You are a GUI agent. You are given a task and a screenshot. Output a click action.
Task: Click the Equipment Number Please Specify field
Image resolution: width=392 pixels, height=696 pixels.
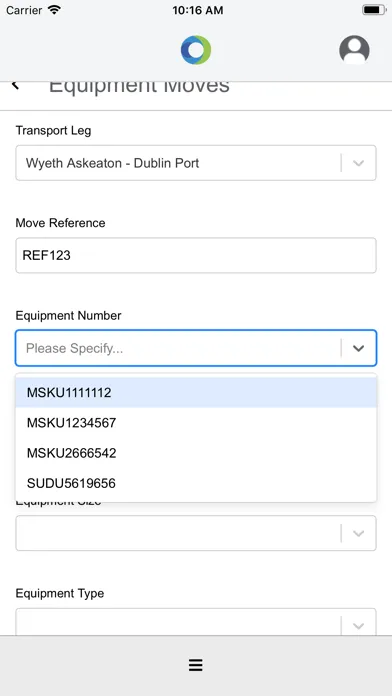coord(196,348)
